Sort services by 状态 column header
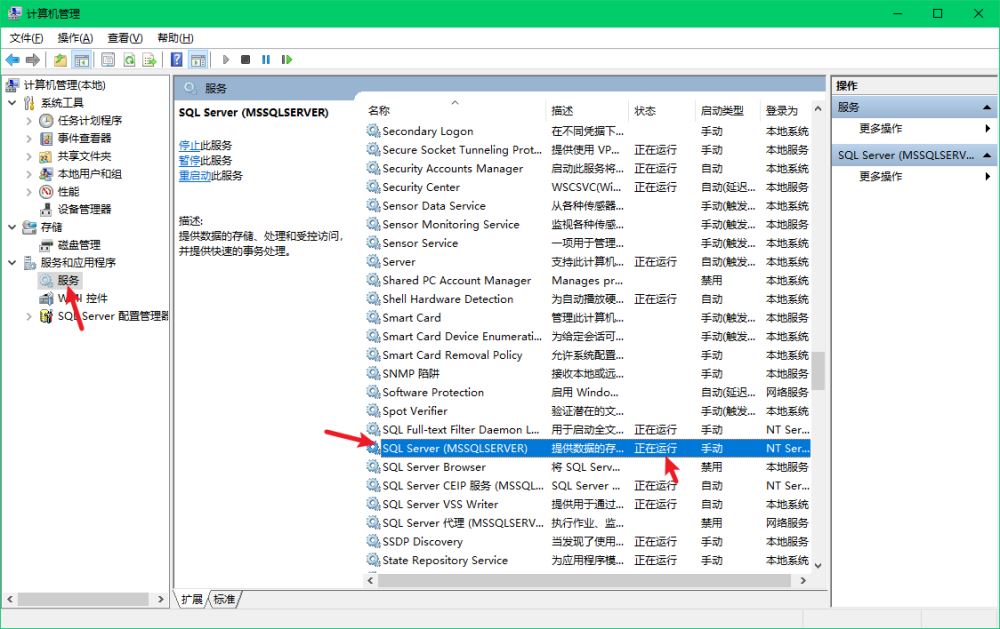This screenshot has width=1000, height=629. [x=661, y=111]
